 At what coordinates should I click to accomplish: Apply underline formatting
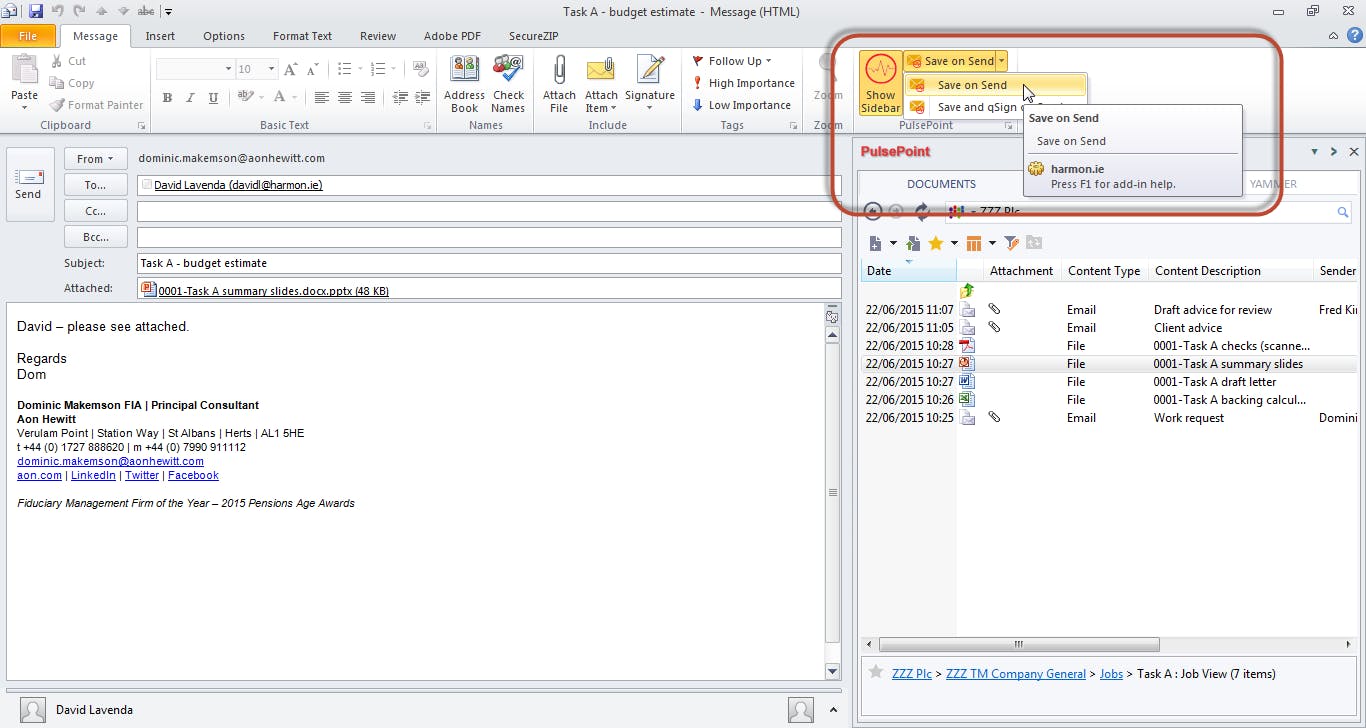point(214,98)
